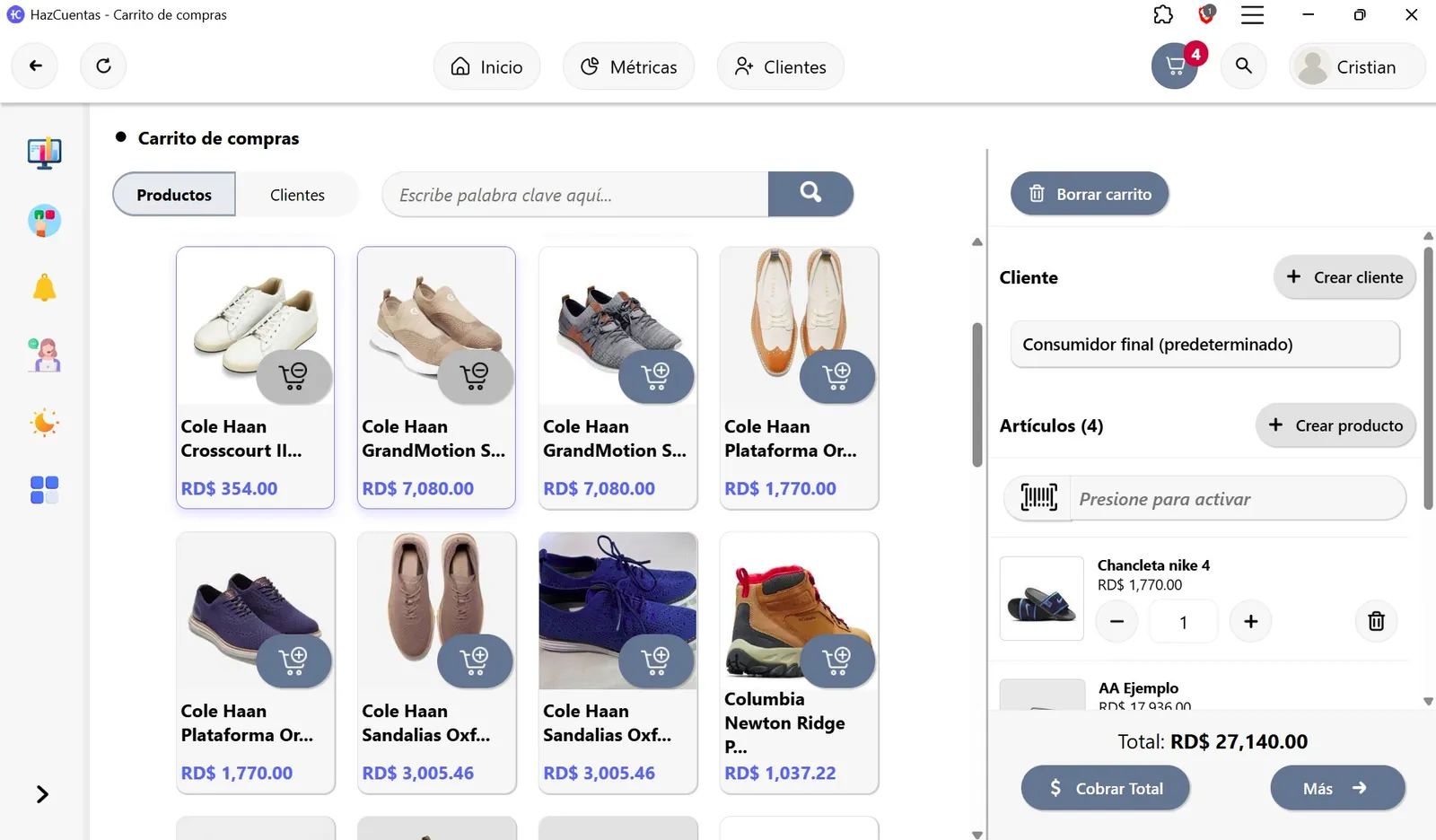Select the colorful circle sidebar icon

click(x=44, y=221)
